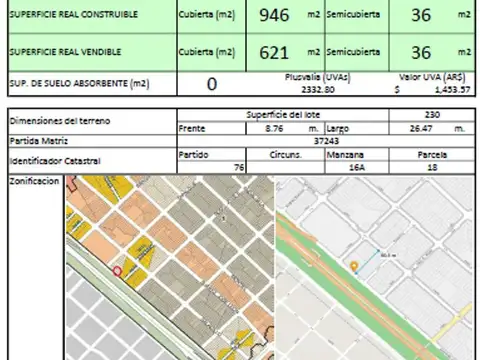Select the 36 semicubierta value in CONSTRUIBLE row
This screenshot has height=360, width=480.
421,15
